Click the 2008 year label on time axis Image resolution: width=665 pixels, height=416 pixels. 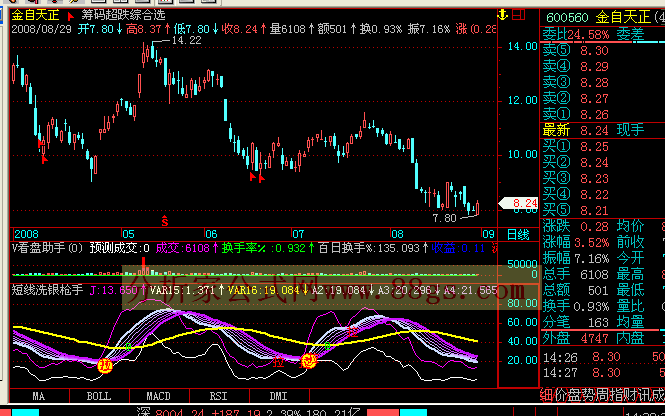click(x=26, y=234)
